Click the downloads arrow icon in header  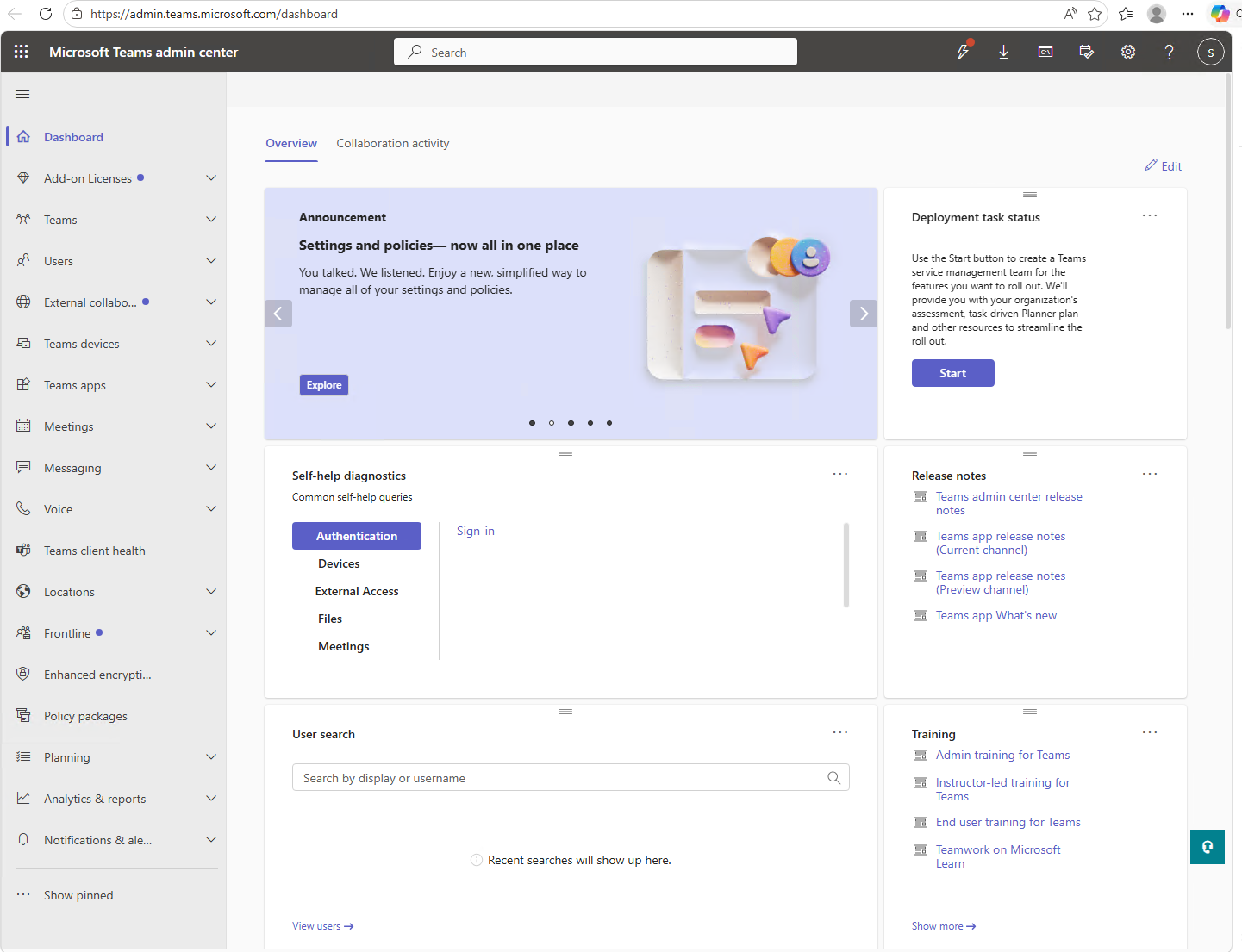(1003, 52)
